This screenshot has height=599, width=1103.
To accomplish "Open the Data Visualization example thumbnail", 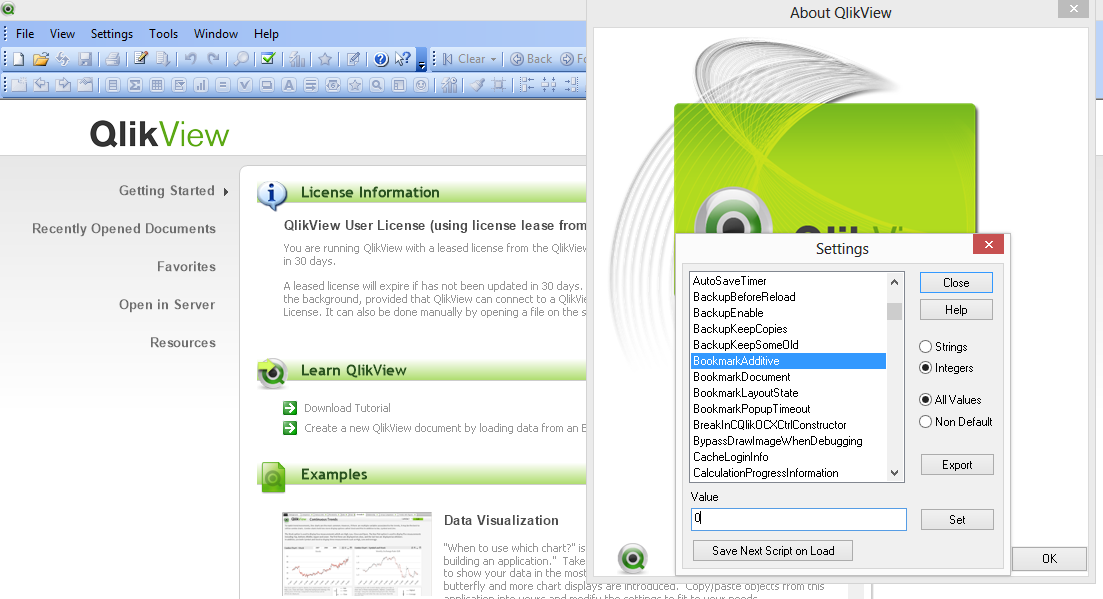I will point(357,554).
